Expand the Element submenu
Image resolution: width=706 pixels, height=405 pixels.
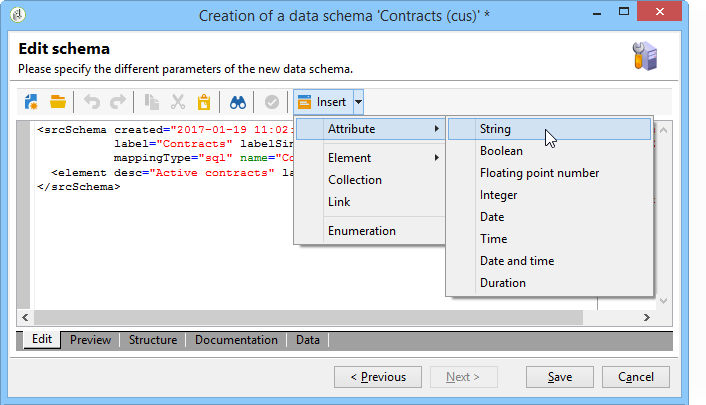click(370, 158)
